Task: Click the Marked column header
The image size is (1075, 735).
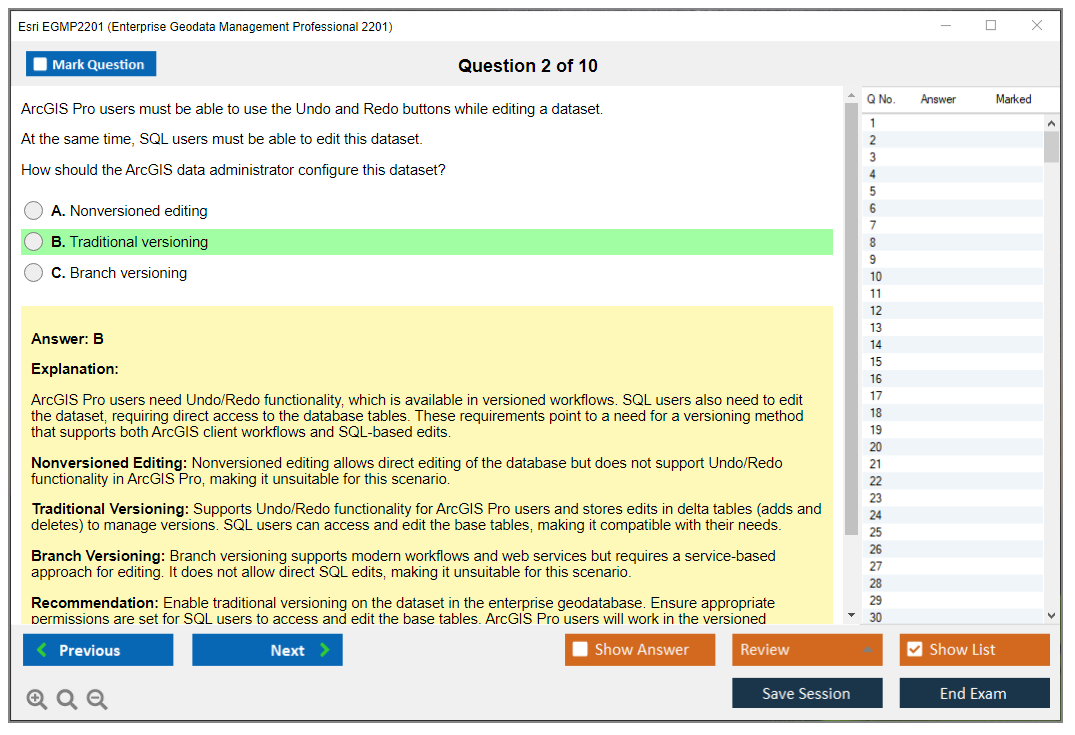Action: coord(1013,99)
